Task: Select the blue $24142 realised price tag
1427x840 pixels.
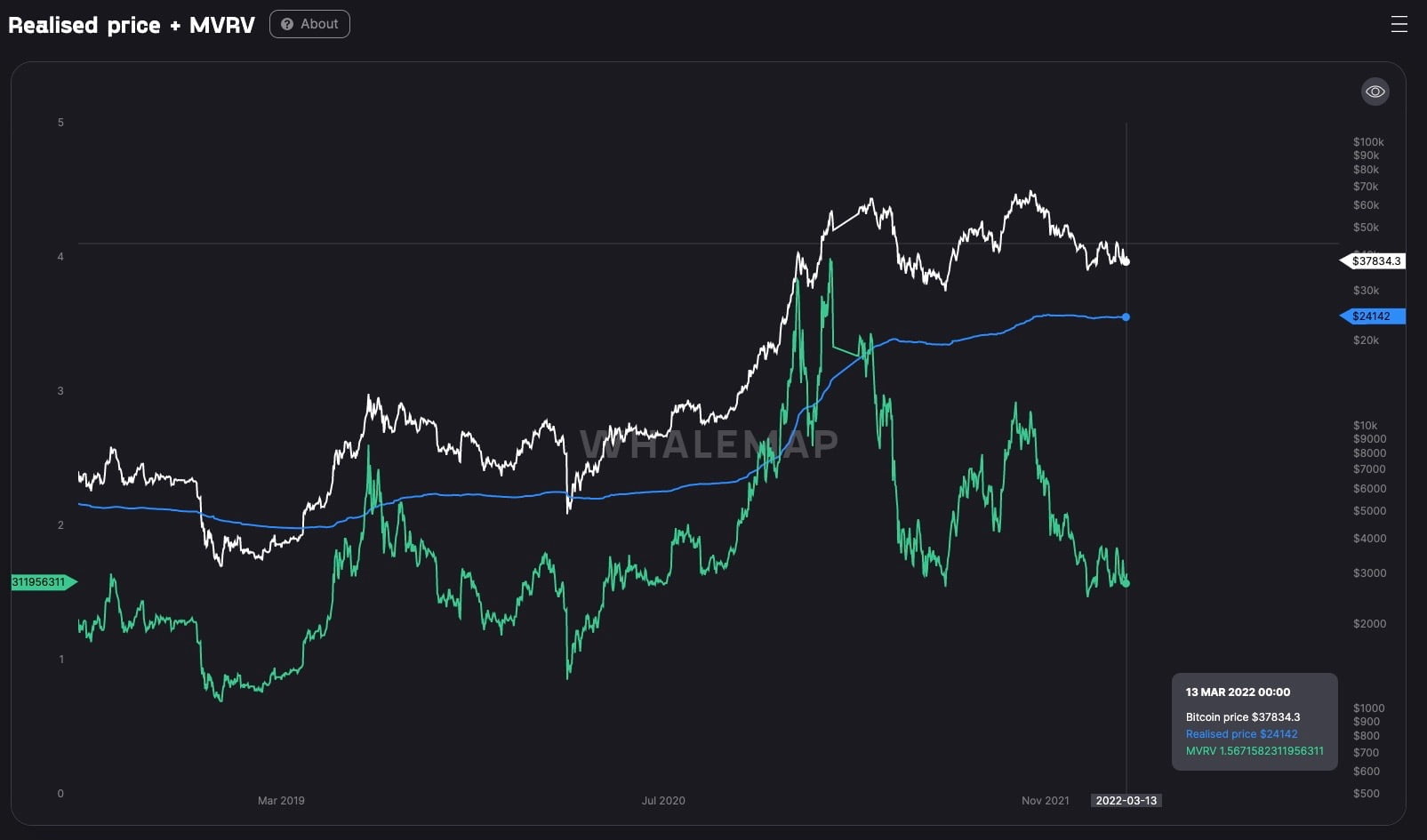Action: point(1374,316)
